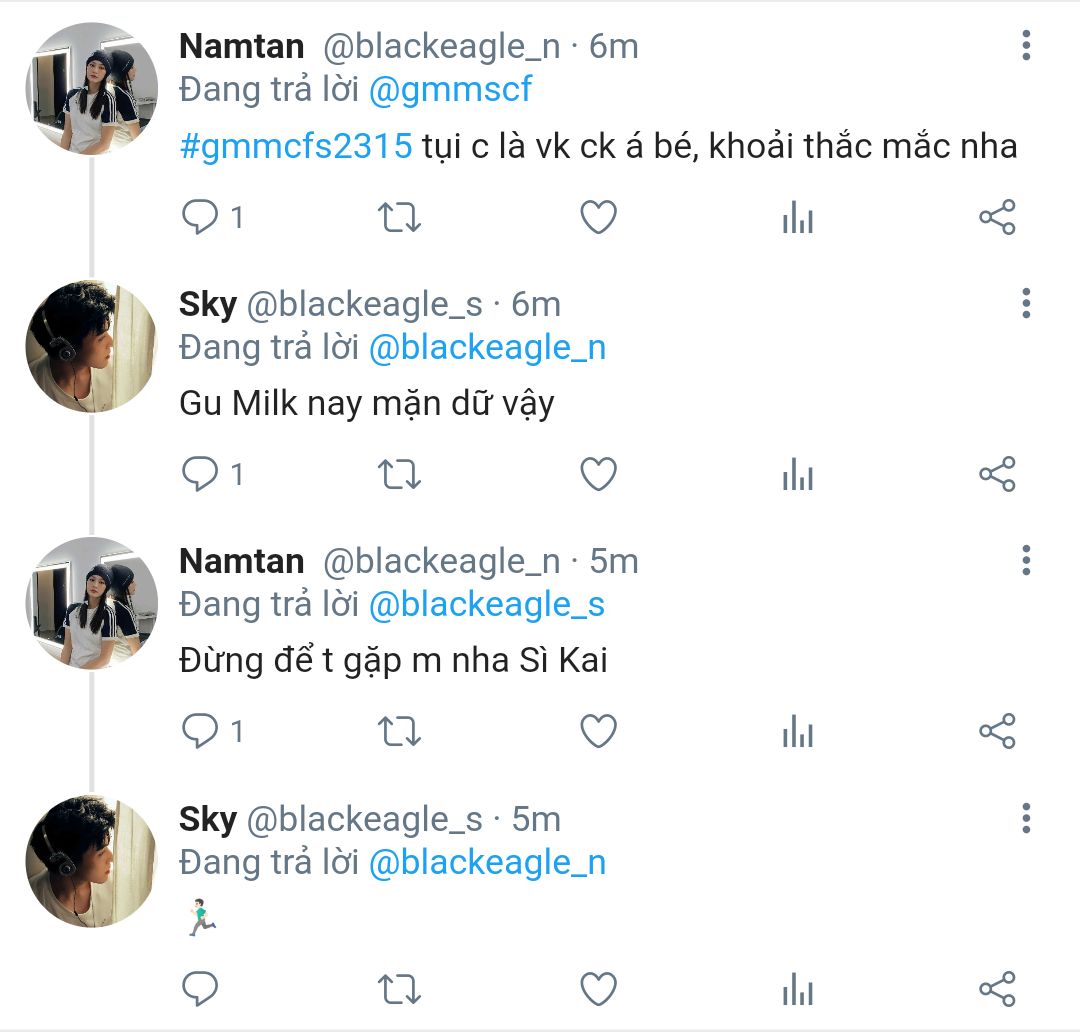1080x1033 pixels.
Task: Open the @gmmscf mention link
Action: pyautogui.click(x=450, y=90)
